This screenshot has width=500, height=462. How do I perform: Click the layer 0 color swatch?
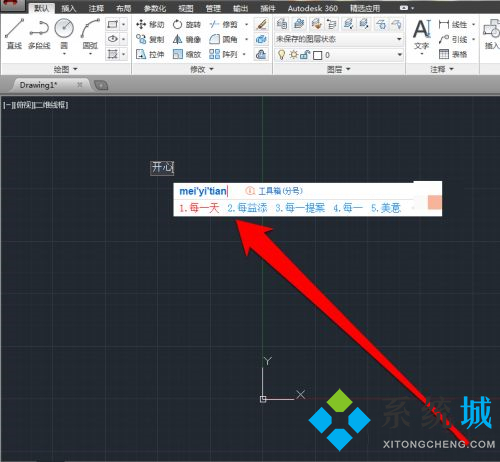point(318,55)
